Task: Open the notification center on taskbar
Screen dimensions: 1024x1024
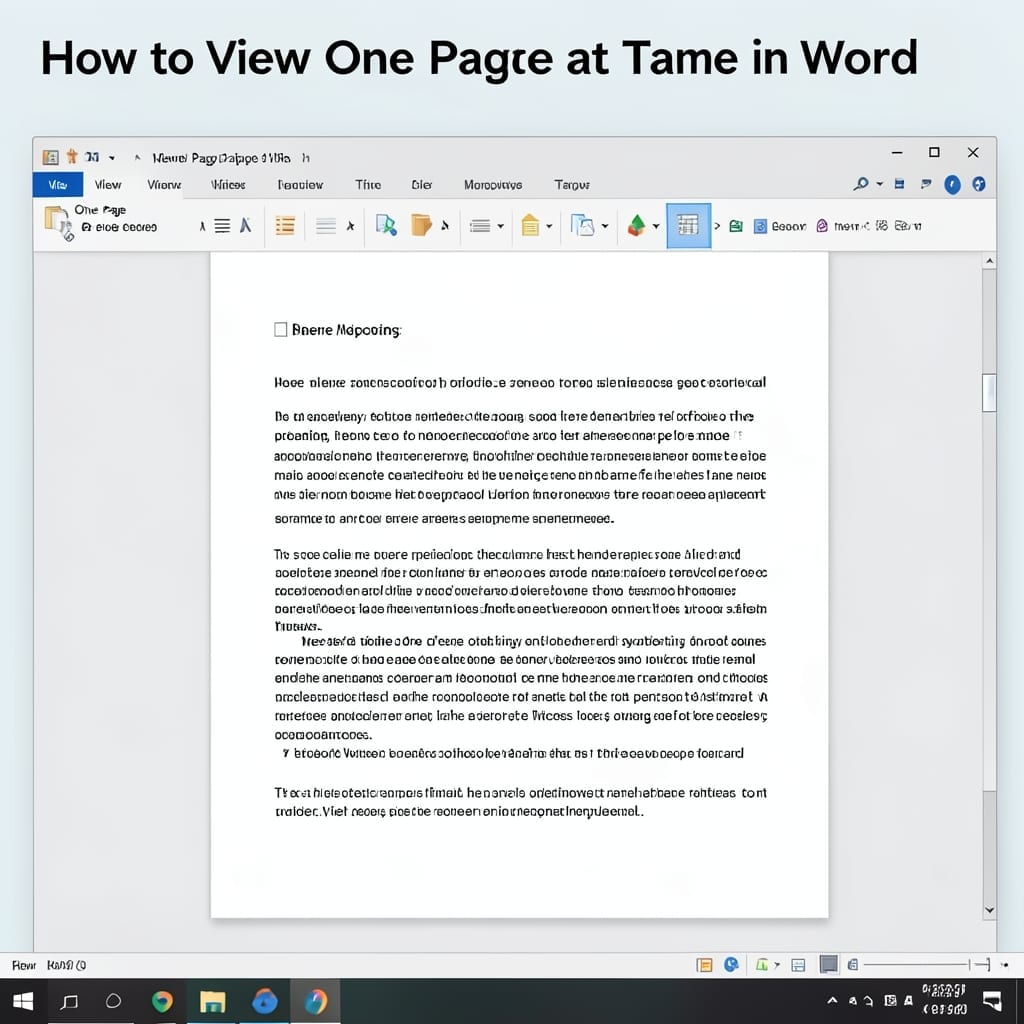Action: (993, 1000)
